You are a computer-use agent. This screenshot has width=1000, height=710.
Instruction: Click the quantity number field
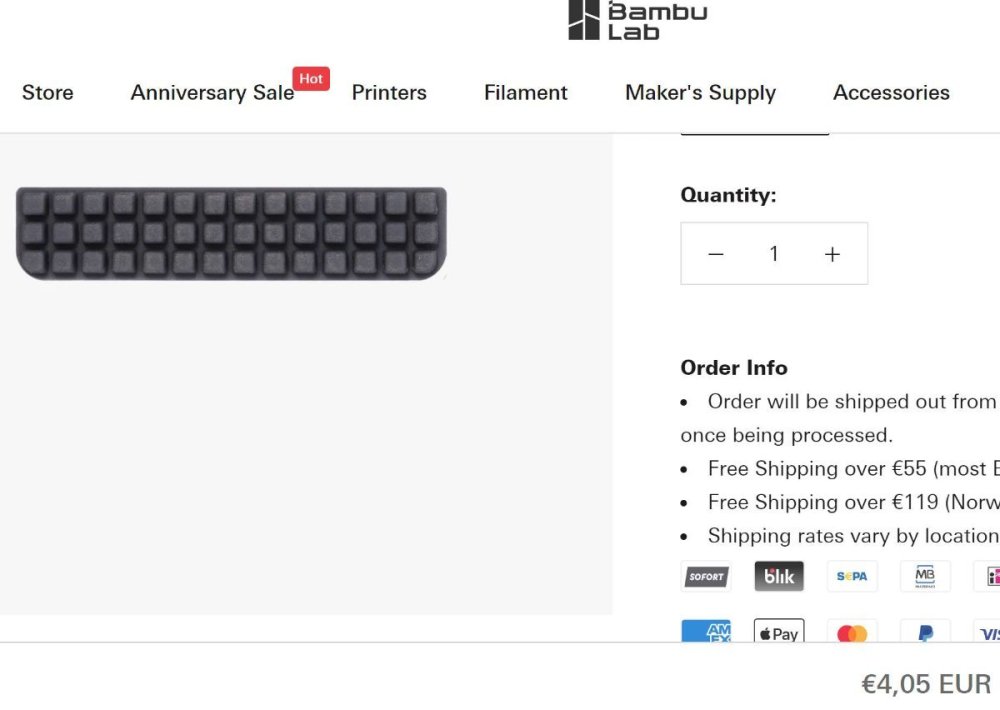coord(774,254)
